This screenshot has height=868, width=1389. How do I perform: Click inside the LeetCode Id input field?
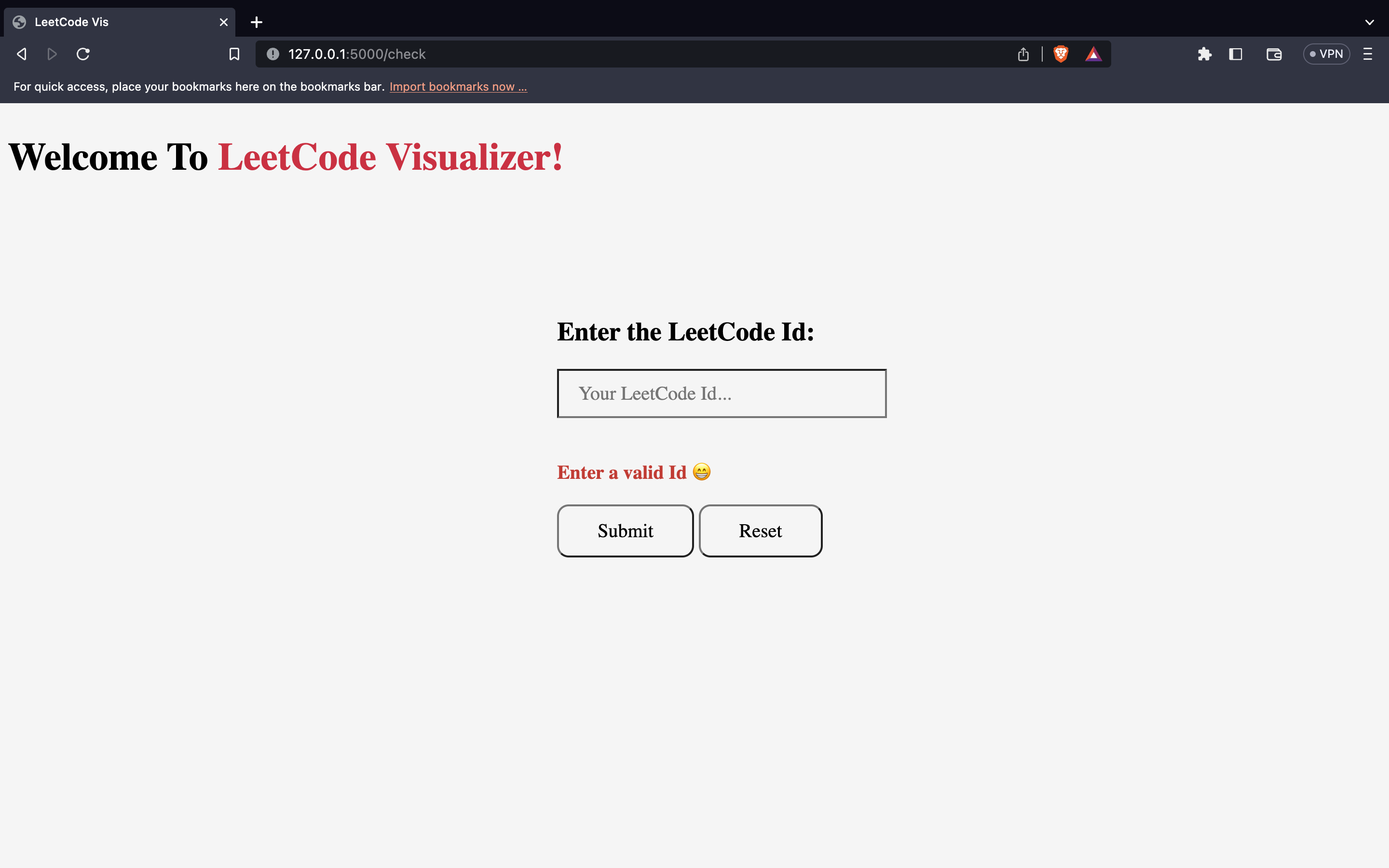(721, 393)
